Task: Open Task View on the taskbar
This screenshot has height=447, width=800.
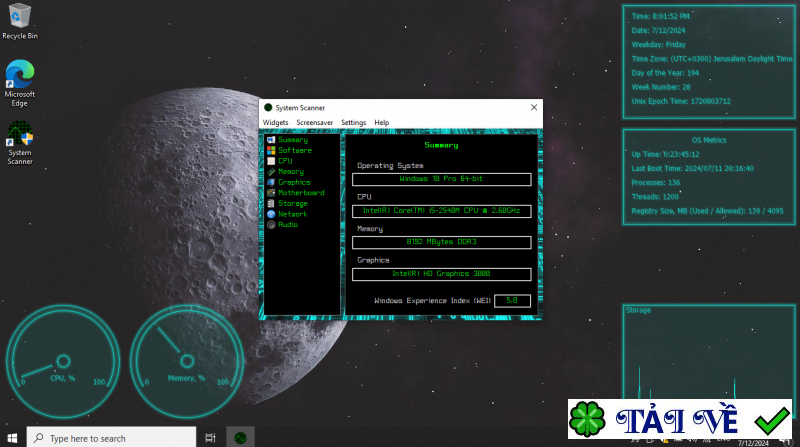Action: pyautogui.click(x=210, y=438)
